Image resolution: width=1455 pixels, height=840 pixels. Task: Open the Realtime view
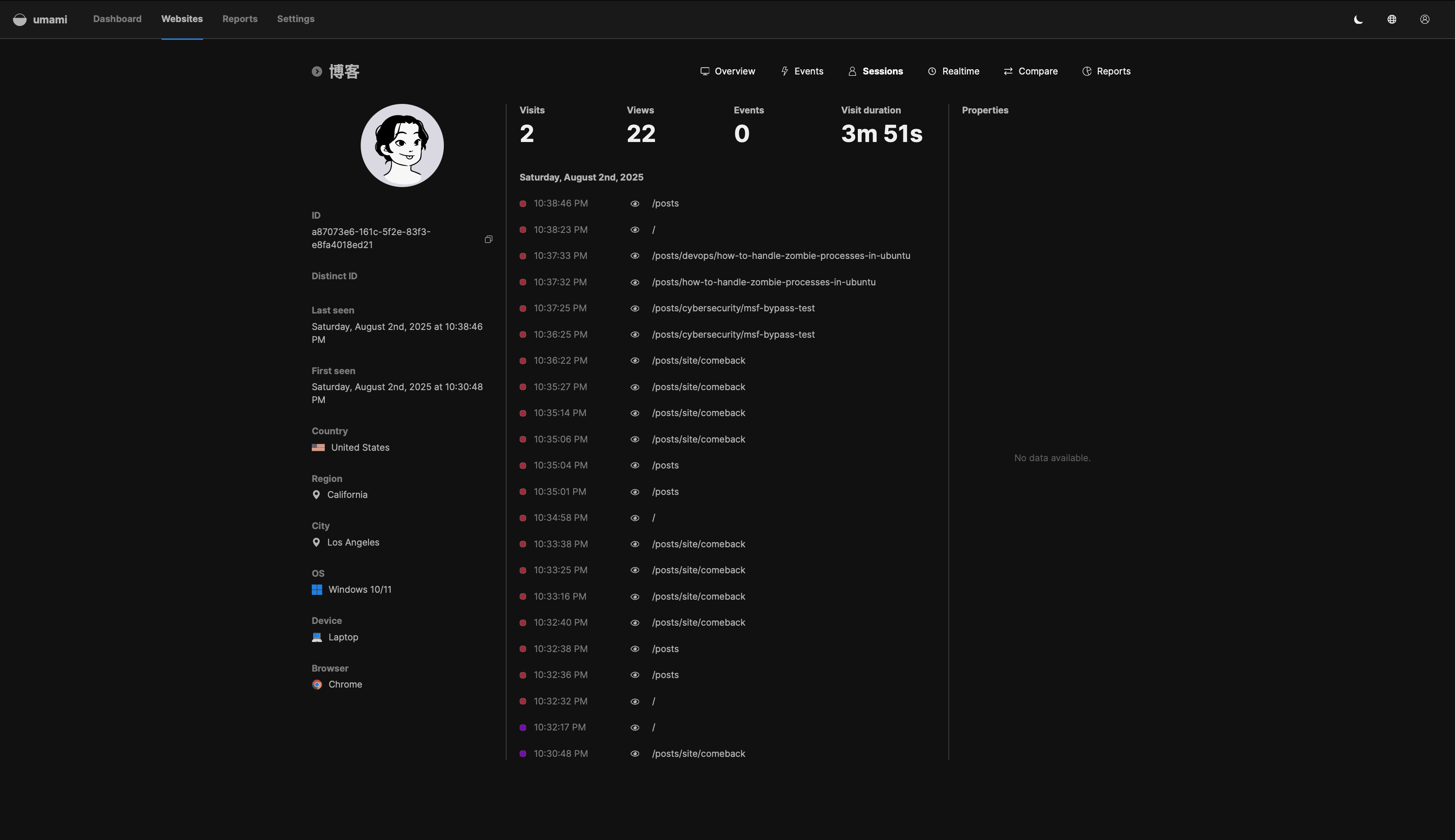[953, 71]
